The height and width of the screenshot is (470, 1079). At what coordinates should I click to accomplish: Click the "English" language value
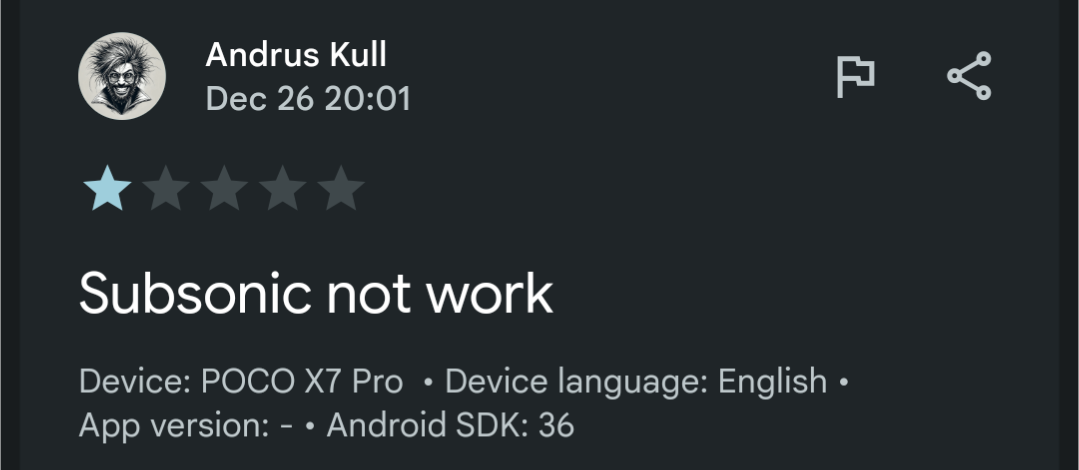point(772,381)
